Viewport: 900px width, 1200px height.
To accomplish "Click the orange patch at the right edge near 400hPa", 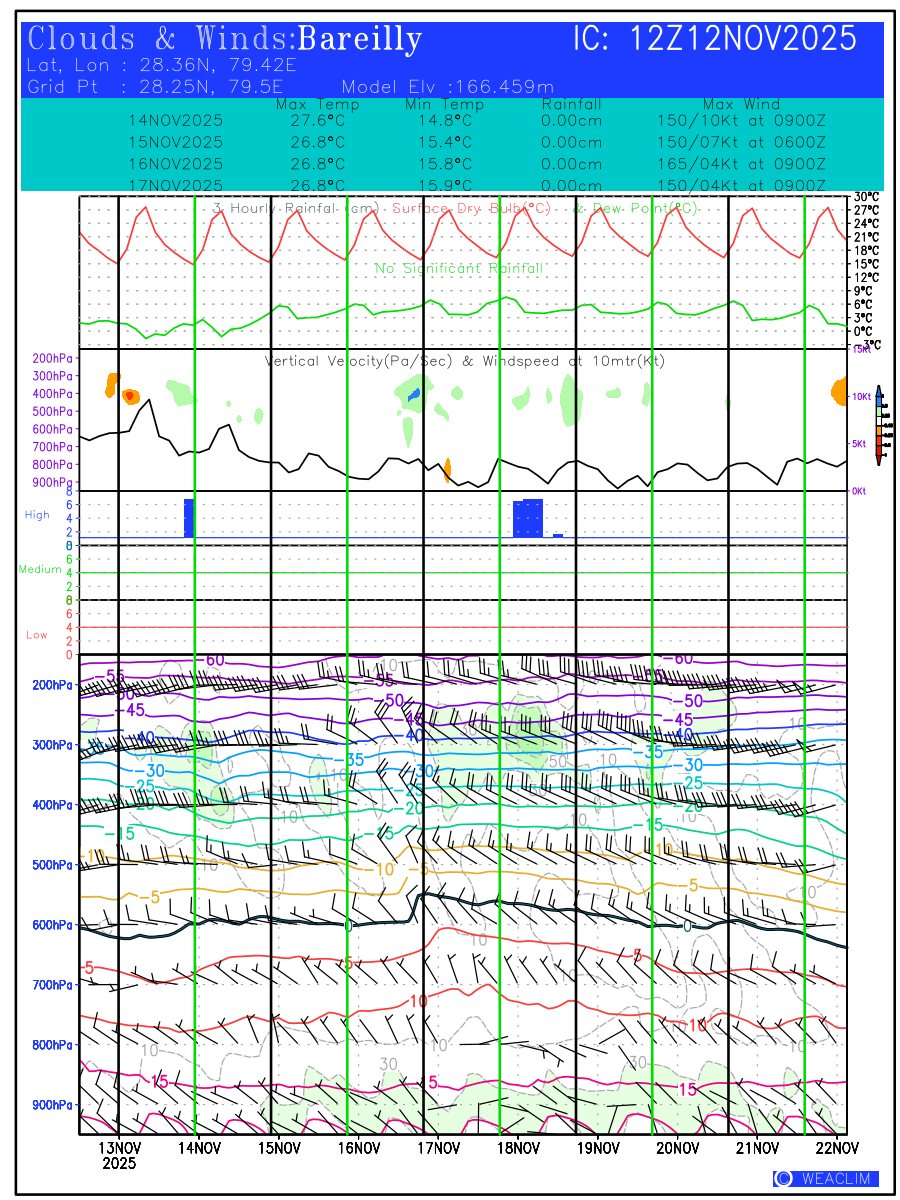I will tap(838, 392).
